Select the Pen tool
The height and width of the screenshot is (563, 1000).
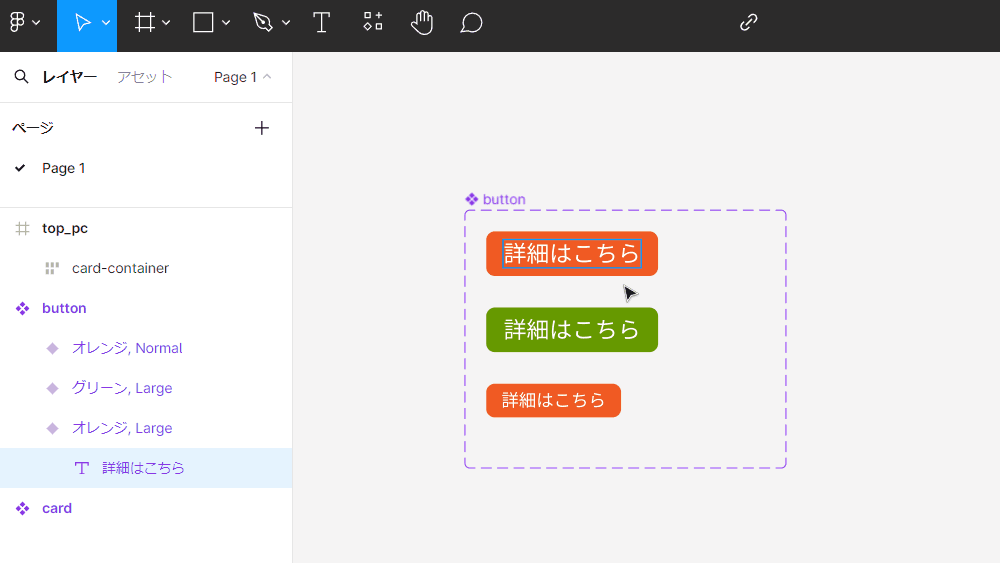tap(263, 23)
